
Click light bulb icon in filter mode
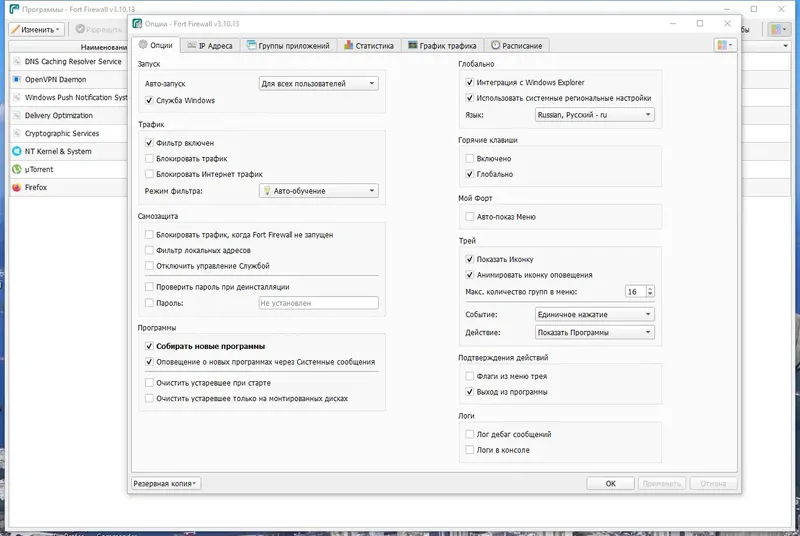(x=266, y=191)
